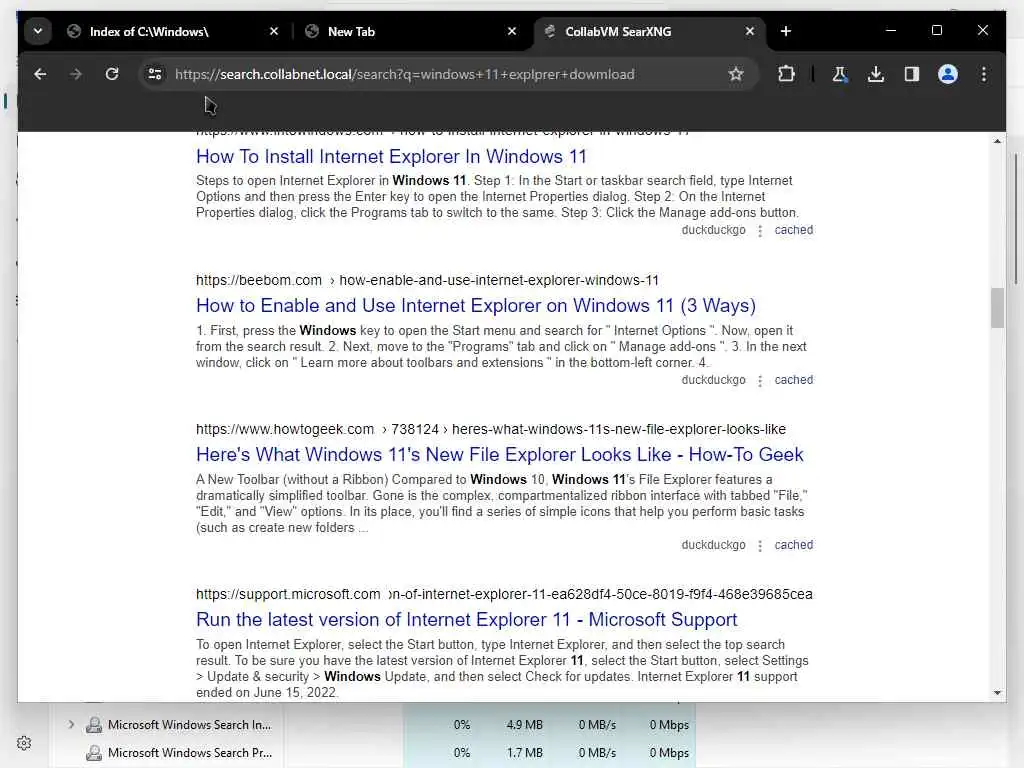Open the Downloads tray icon
The width and height of the screenshot is (1024, 768).
point(876,74)
